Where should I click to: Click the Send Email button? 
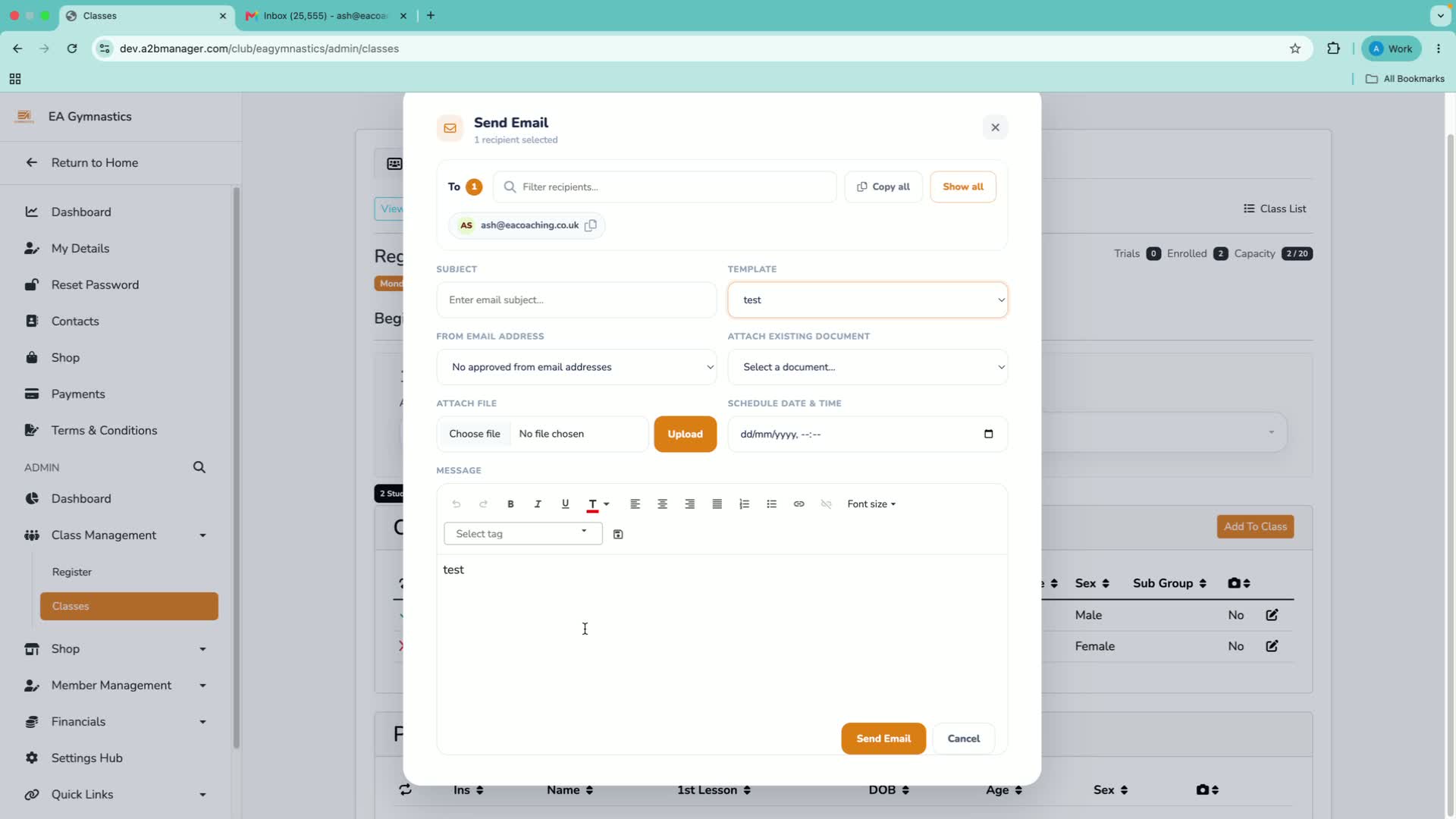(883, 739)
